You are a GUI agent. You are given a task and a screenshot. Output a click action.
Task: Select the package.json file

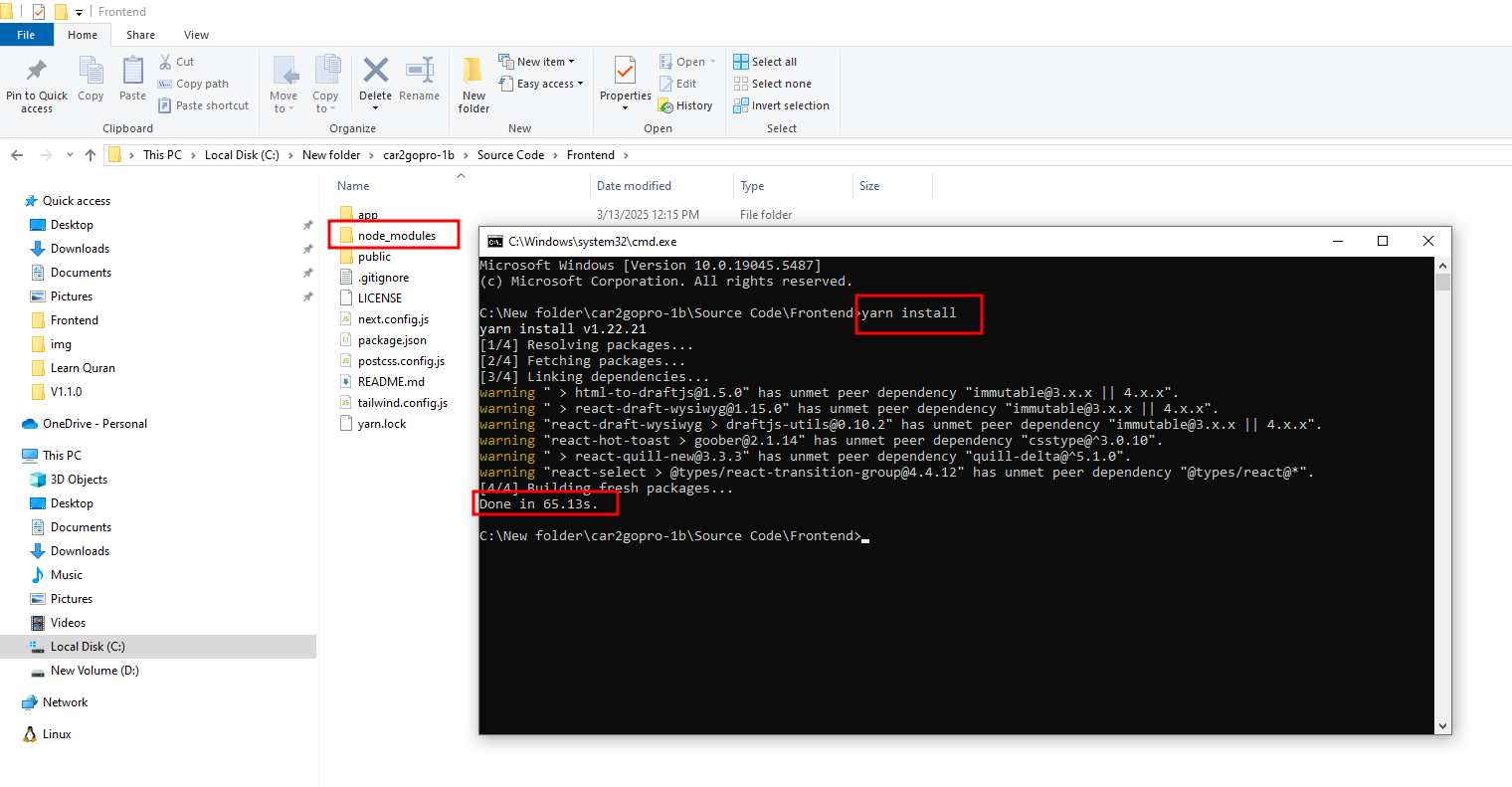pyautogui.click(x=383, y=340)
